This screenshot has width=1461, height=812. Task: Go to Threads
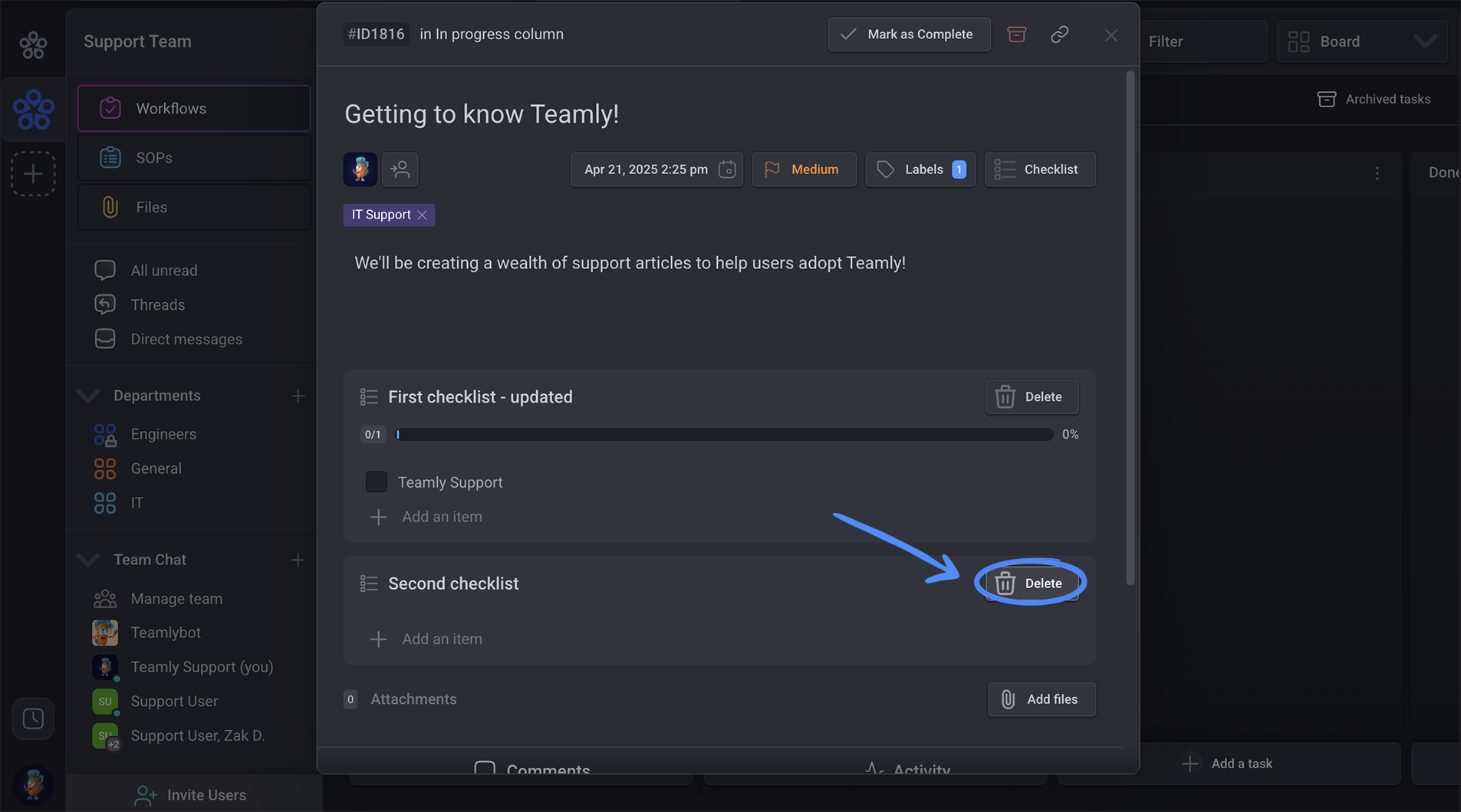click(x=157, y=305)
